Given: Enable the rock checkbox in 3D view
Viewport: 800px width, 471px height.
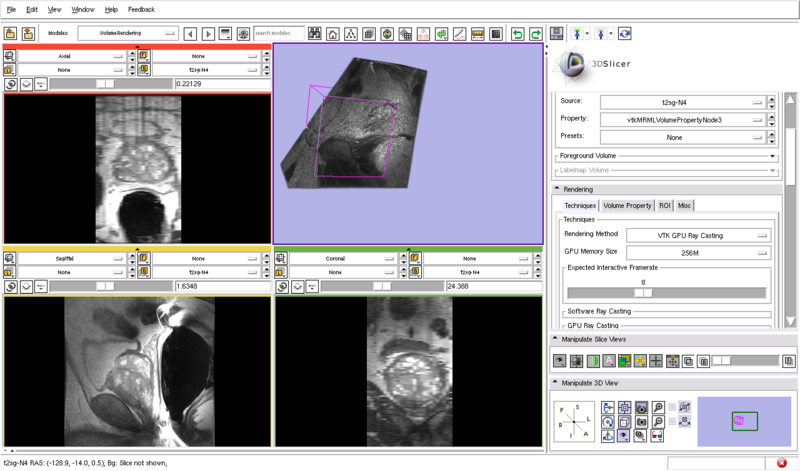Looking at the screenshot, I should point(672,422).
